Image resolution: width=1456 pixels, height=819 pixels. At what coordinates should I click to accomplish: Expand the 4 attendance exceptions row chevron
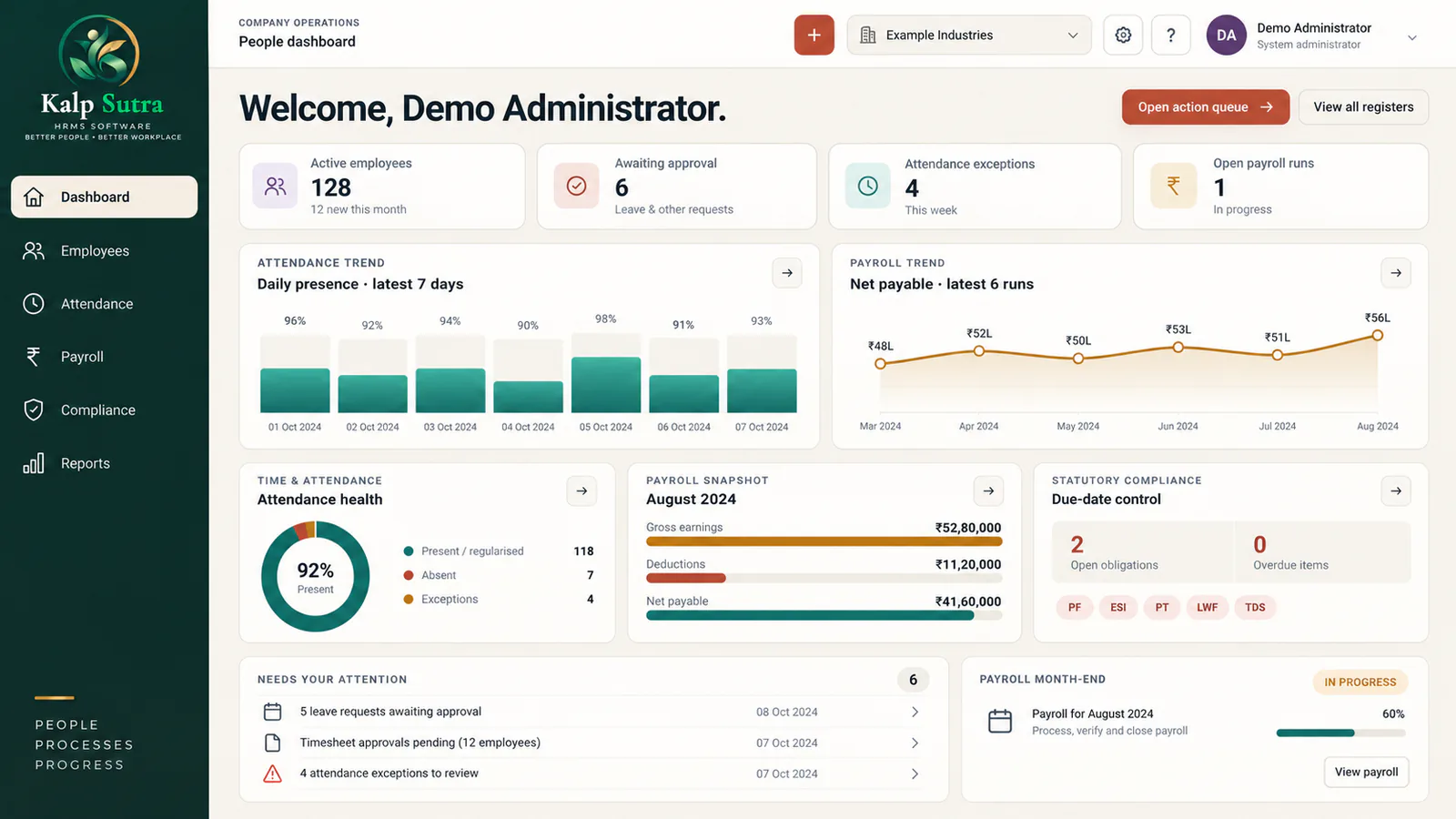(x=915, y=773)
